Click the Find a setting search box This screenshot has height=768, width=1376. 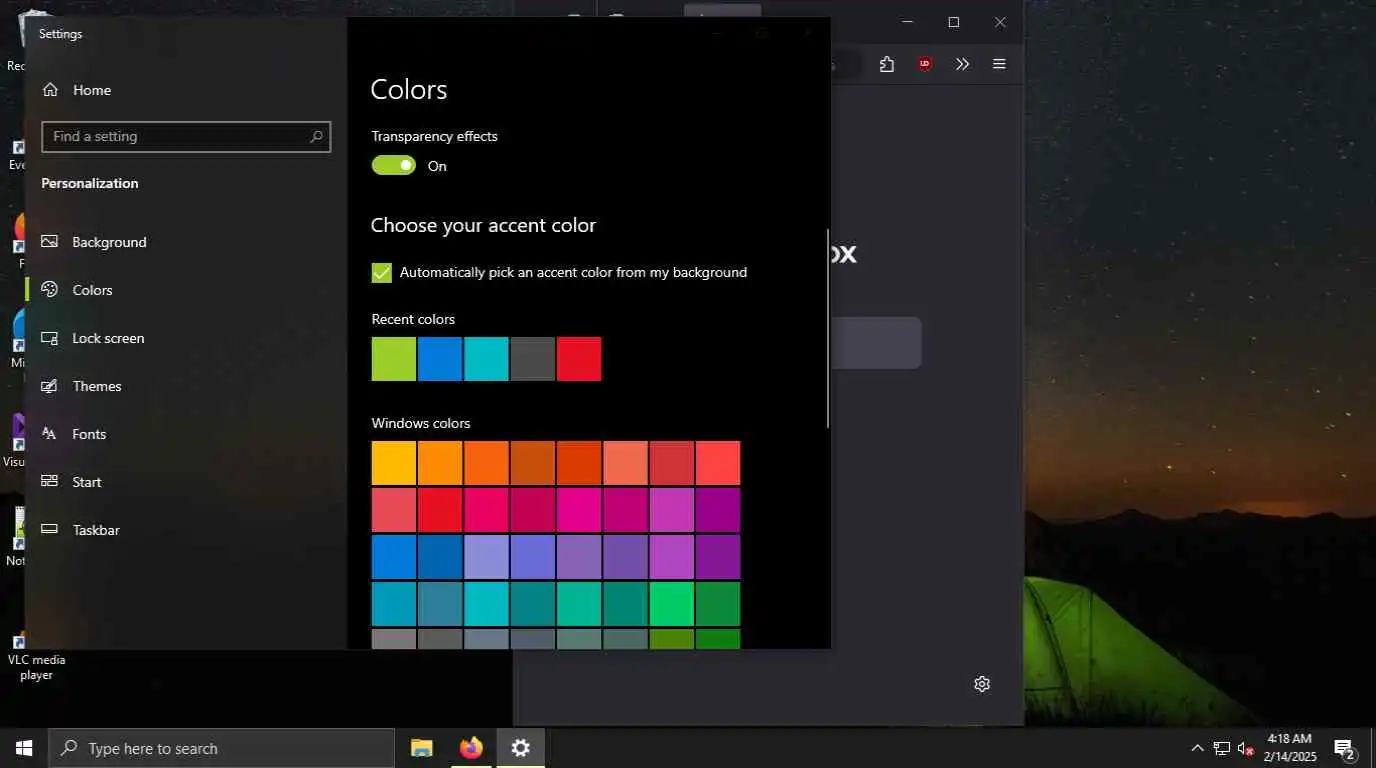(186, 137)
